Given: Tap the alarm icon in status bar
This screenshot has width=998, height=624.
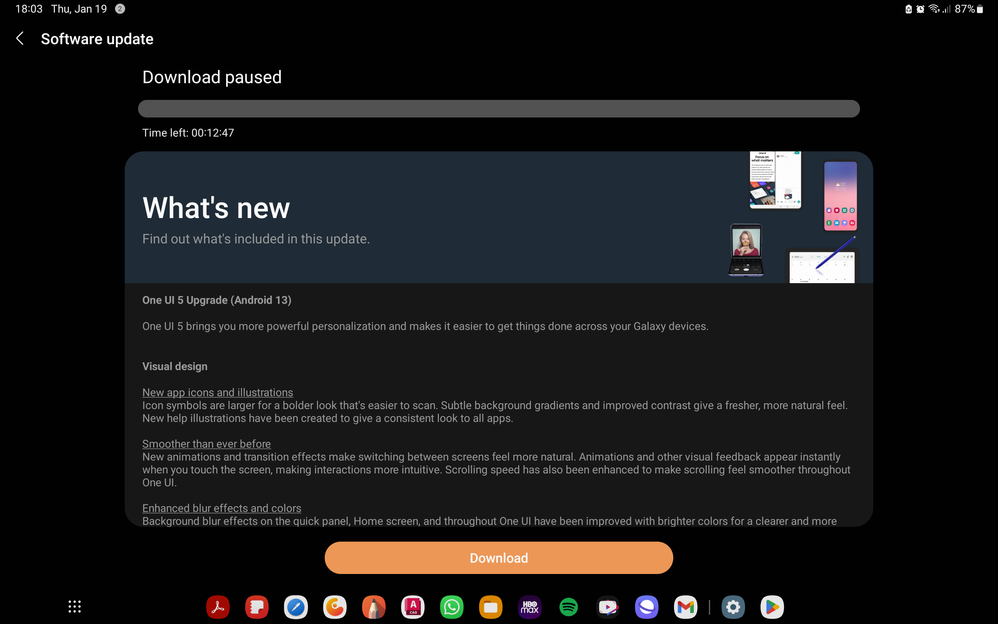Looking at the screenshot, I should coord(920,9).
